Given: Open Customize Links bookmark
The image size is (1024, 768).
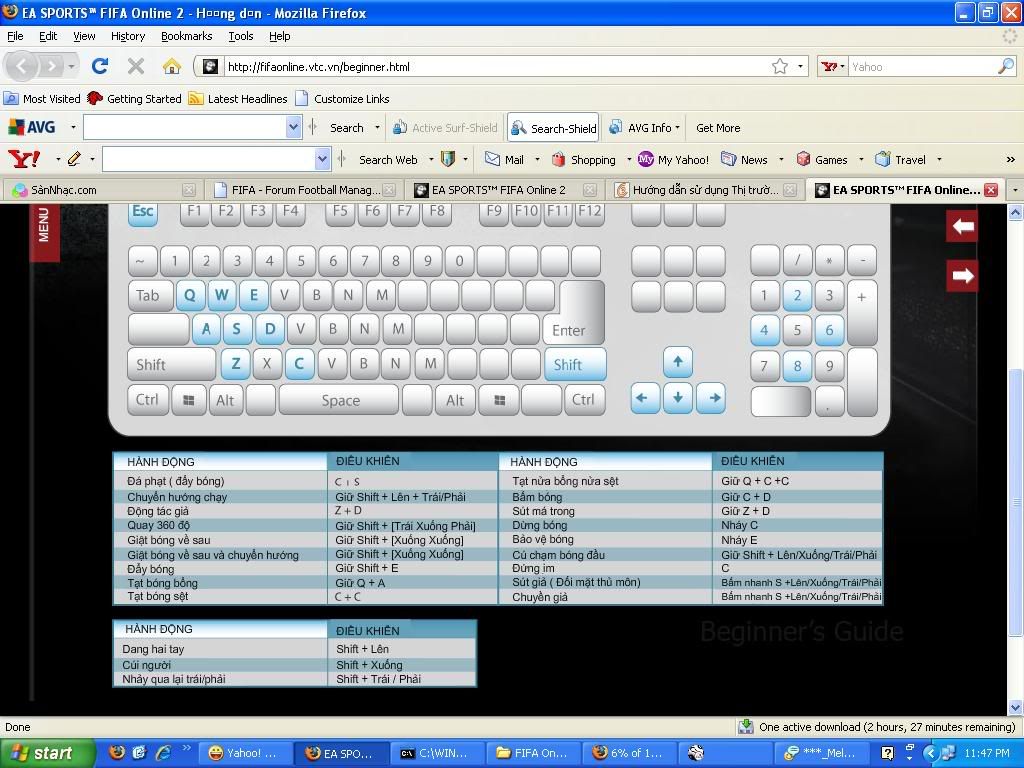Looking at the screenshot, I should pos(342,99).
